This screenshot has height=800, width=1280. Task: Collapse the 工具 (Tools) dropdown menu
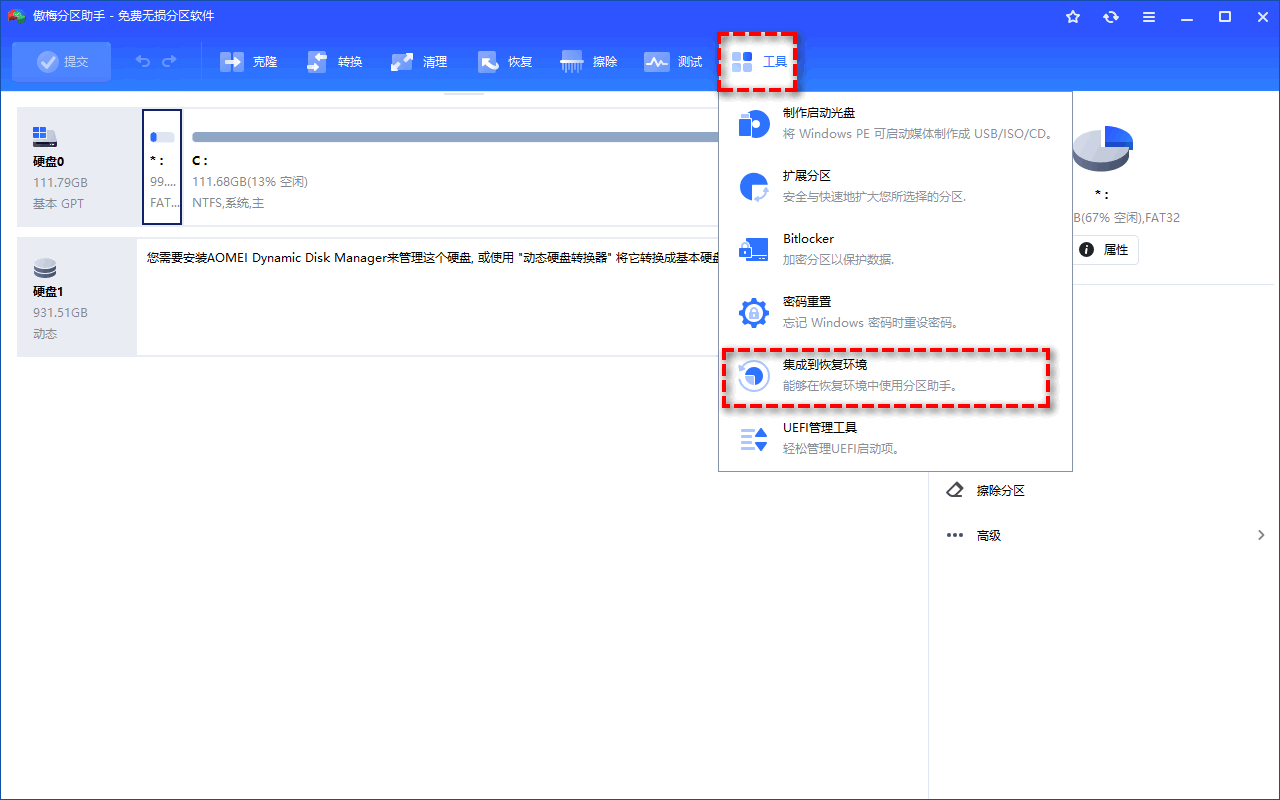click(758, 62)
